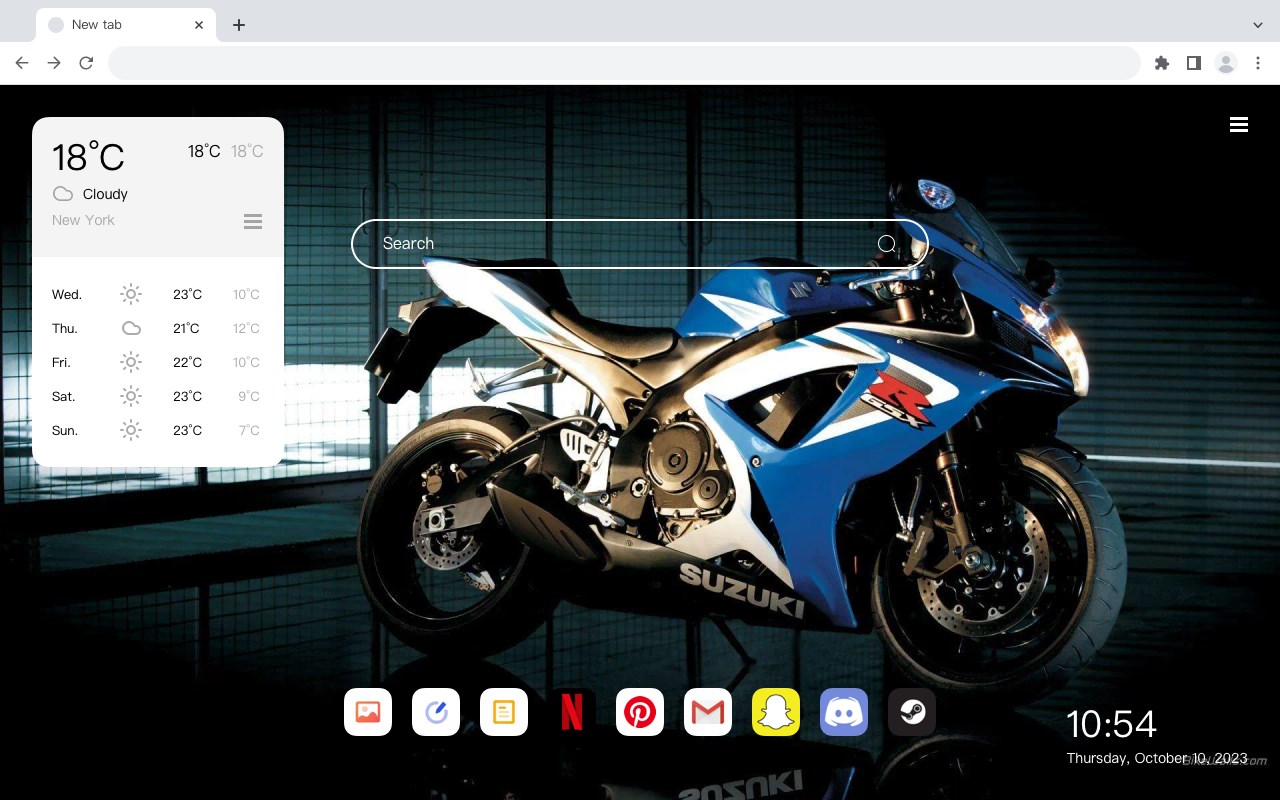Screen dimensions: 1280x800
Task: Select the Thu. forecast row
Action: pos(156,328)
